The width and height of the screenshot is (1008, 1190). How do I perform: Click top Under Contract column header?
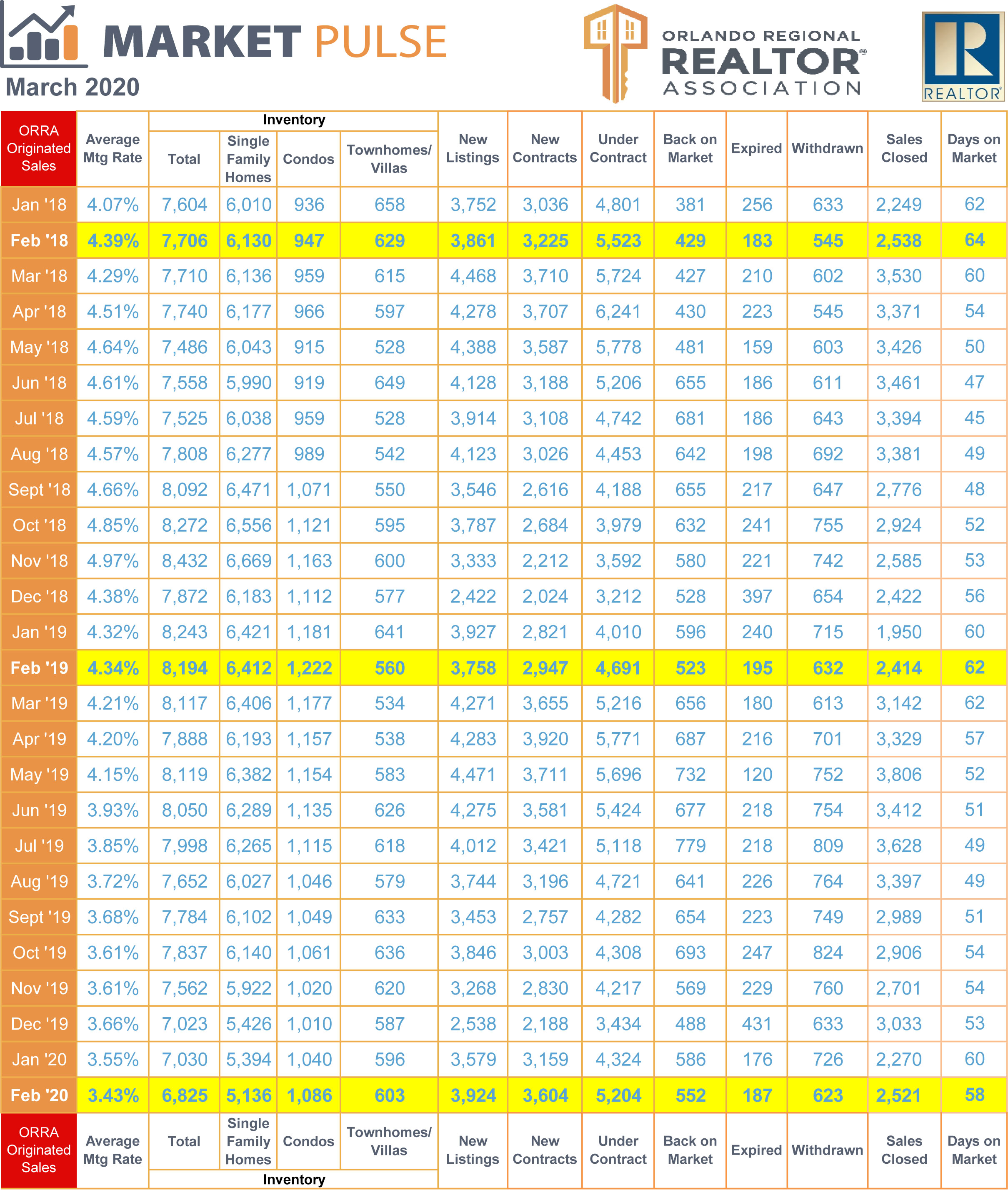[x=618, y=148]
